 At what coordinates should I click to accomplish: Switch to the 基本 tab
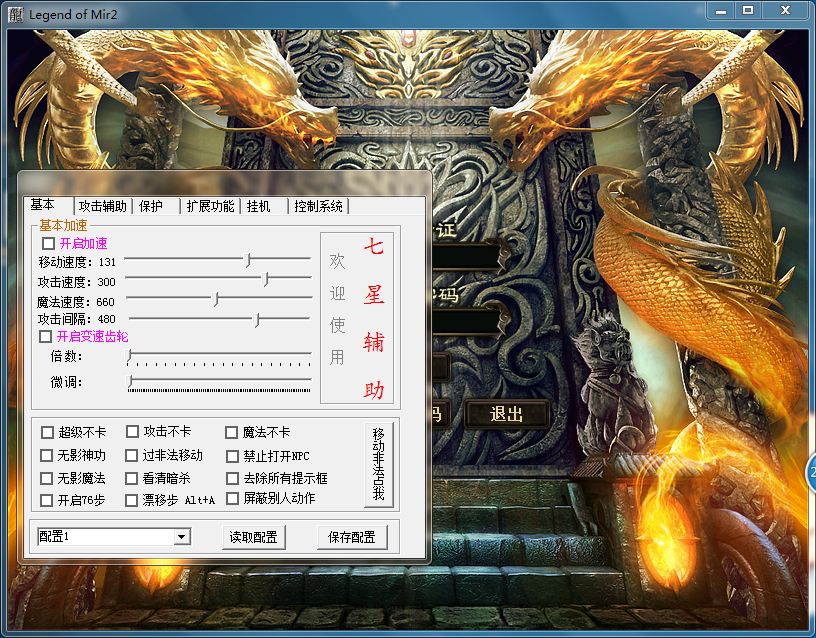tap(42, 205)
